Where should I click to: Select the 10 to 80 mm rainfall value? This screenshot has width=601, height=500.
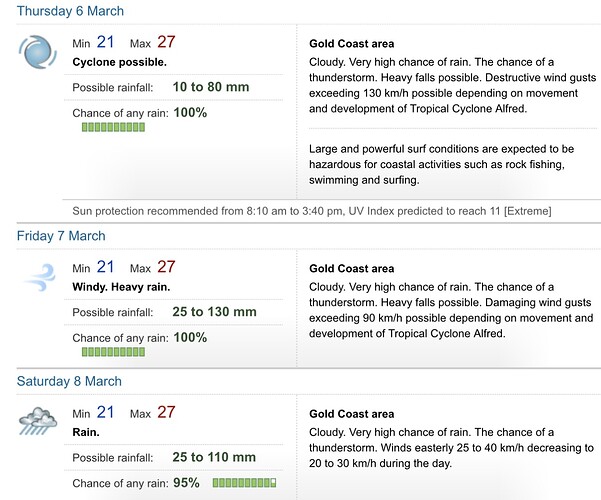pyautogui.click(x=211, y=87)
